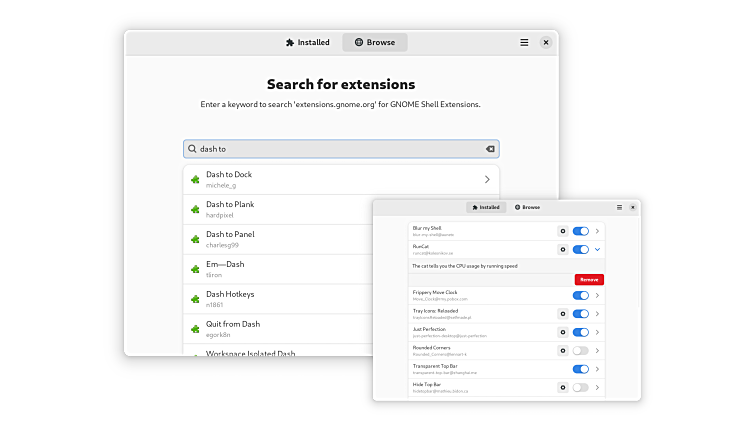
Task: Click the author name 'hardpixel'
Action: (x=220, y=215)
